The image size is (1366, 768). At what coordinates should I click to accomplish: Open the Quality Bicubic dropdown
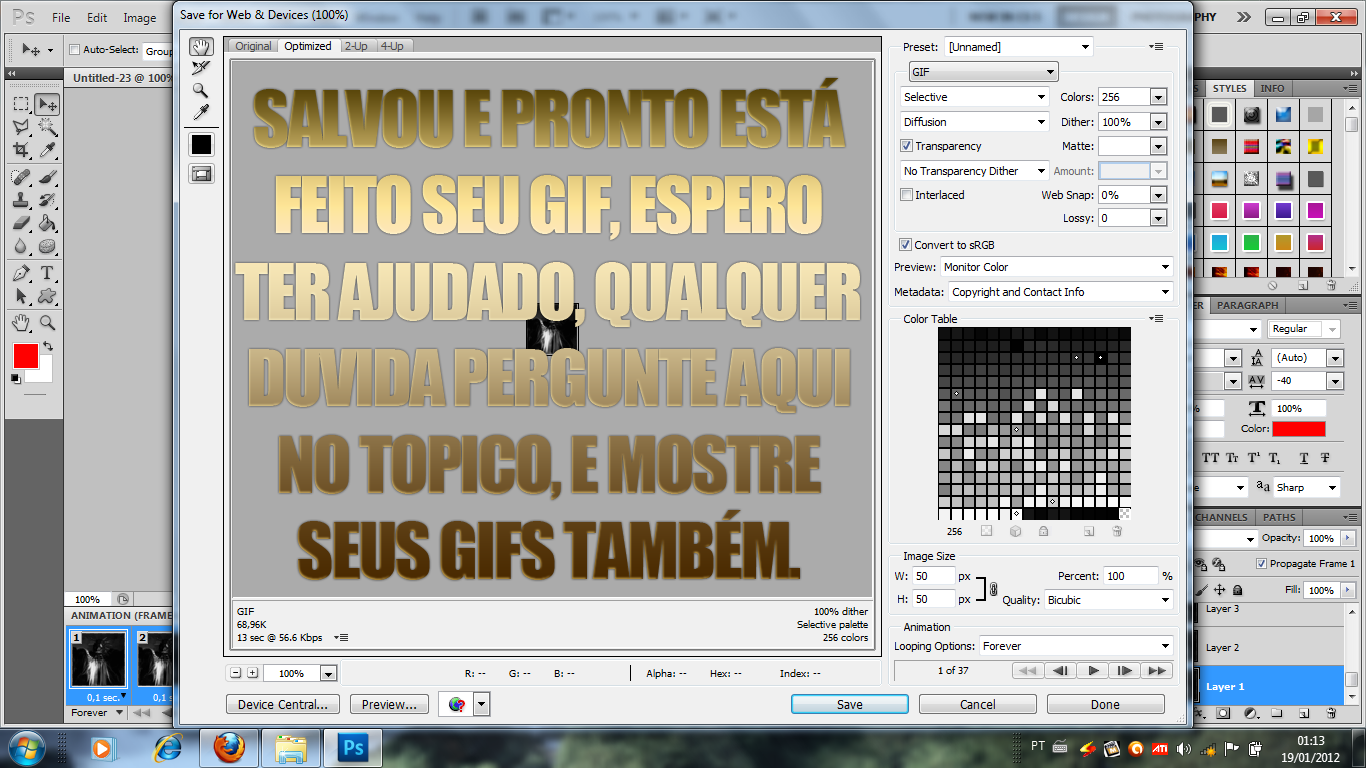click(1108, 600)
